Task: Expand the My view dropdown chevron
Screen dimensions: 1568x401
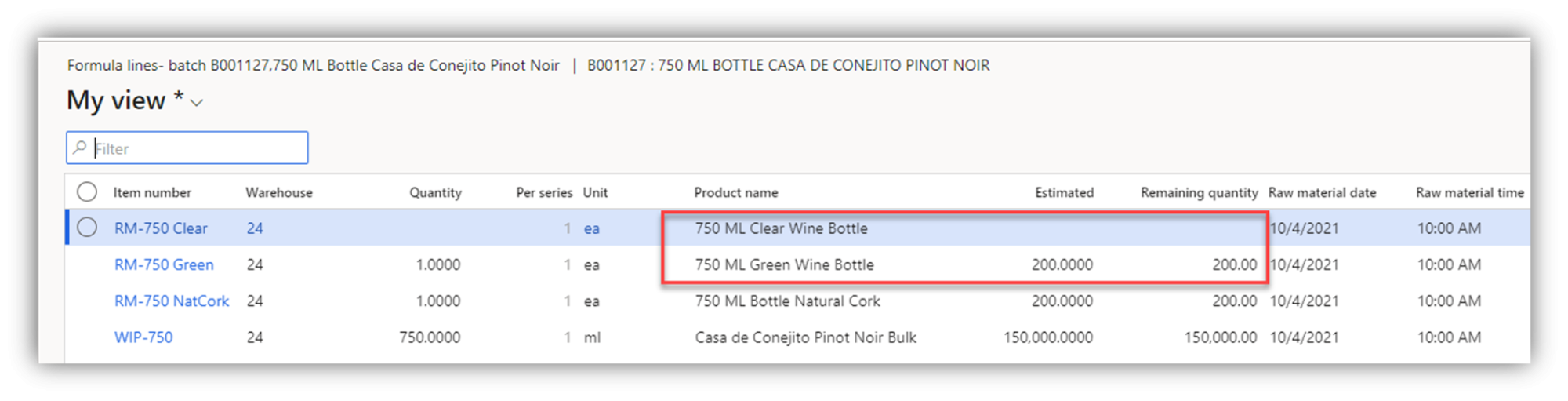Action: 197,103
